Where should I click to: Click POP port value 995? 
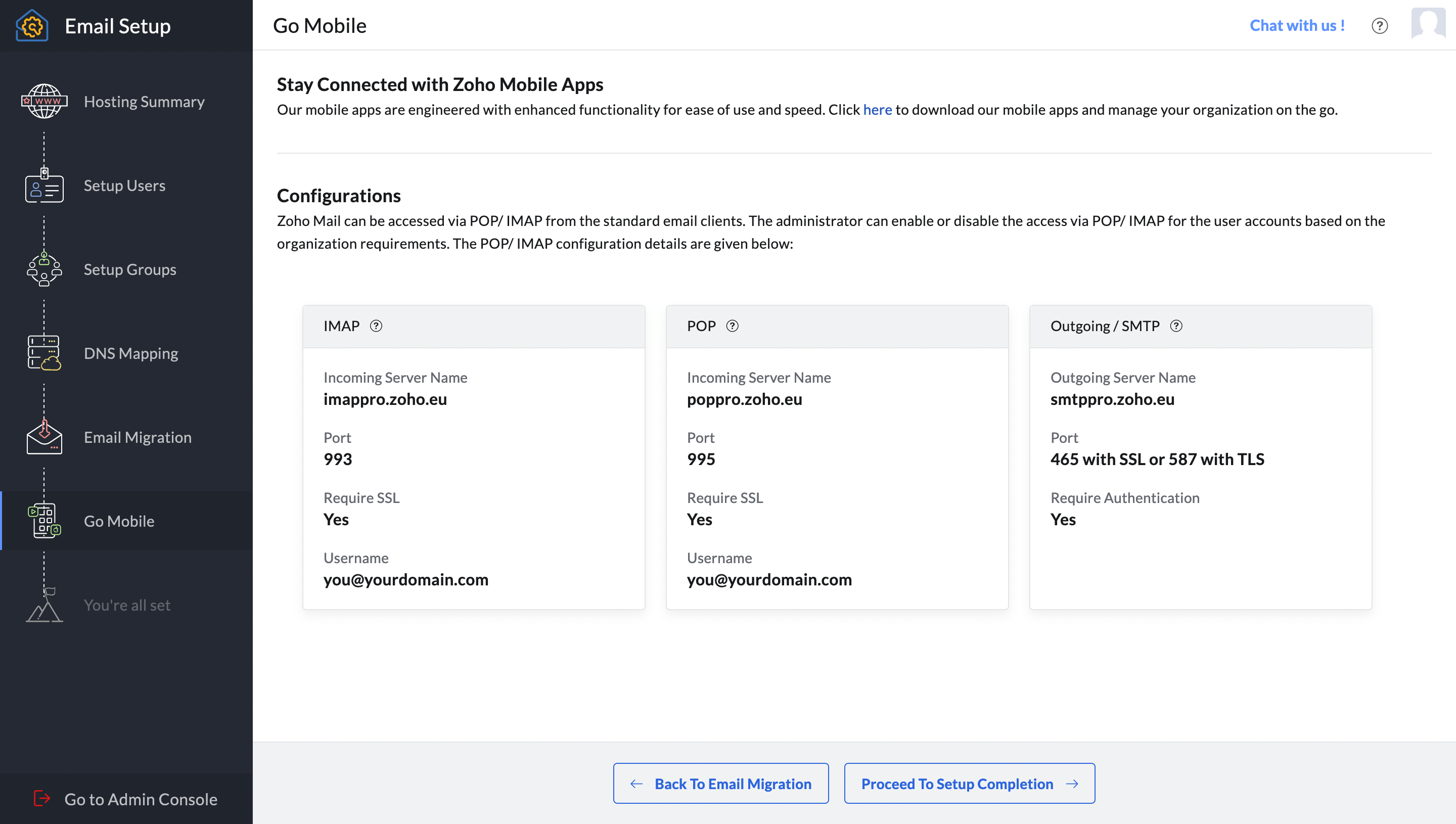pyautogui.click(x=701, y=459)
